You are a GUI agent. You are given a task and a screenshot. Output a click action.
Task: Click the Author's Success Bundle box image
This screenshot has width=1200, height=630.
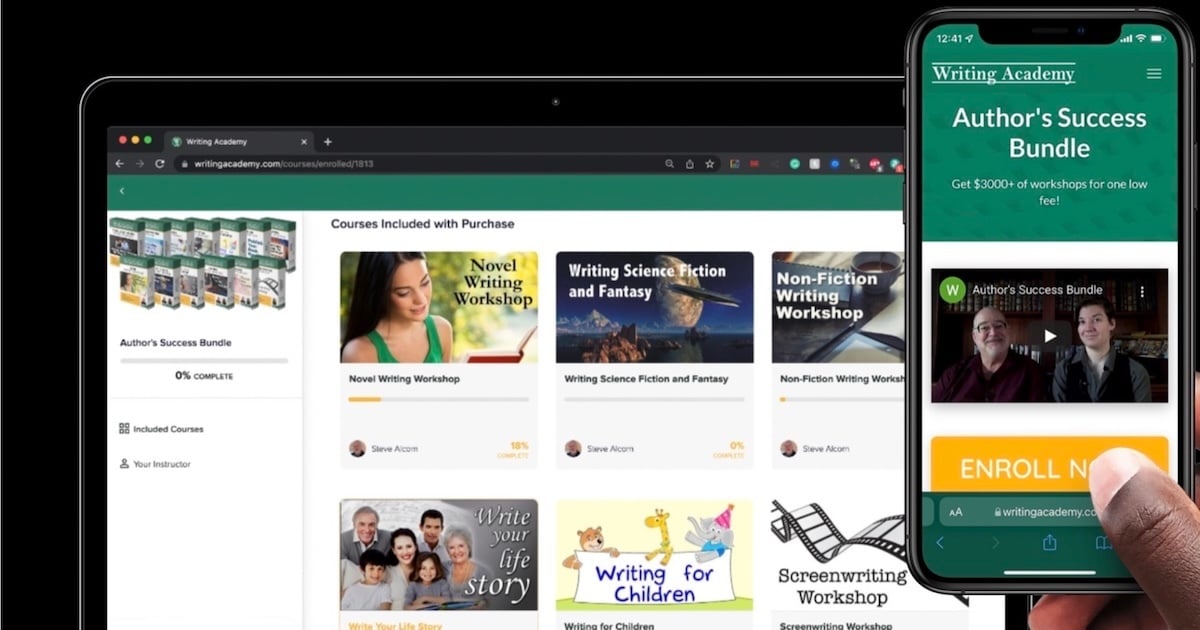(x=203, y=262)
